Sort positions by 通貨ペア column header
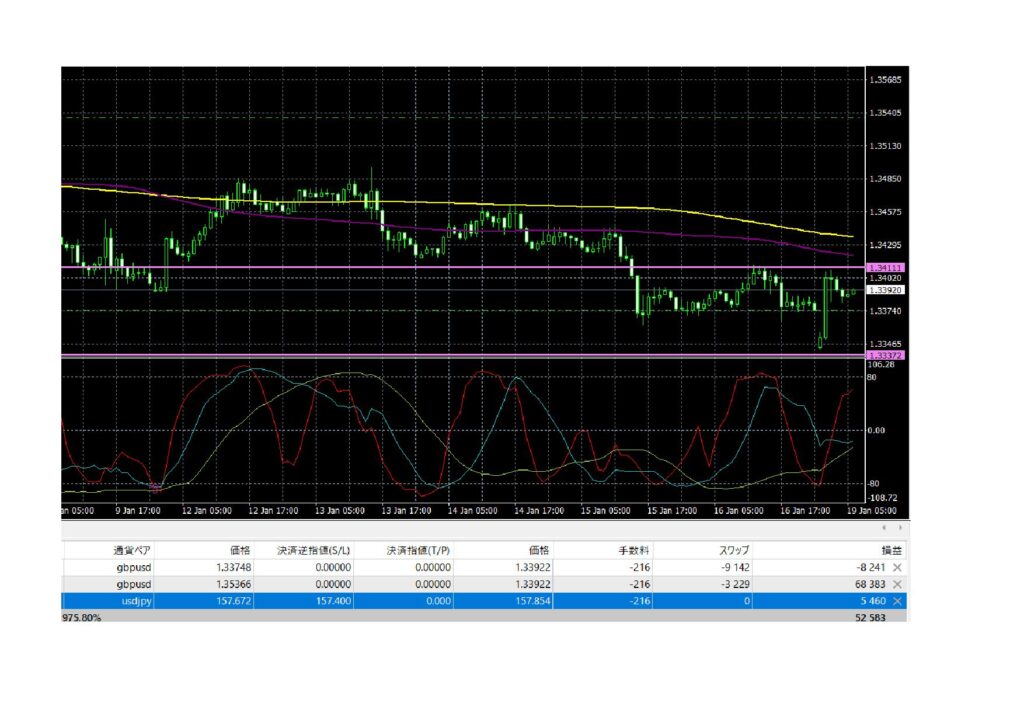The image size is (1024, 724). pos(132,550)
